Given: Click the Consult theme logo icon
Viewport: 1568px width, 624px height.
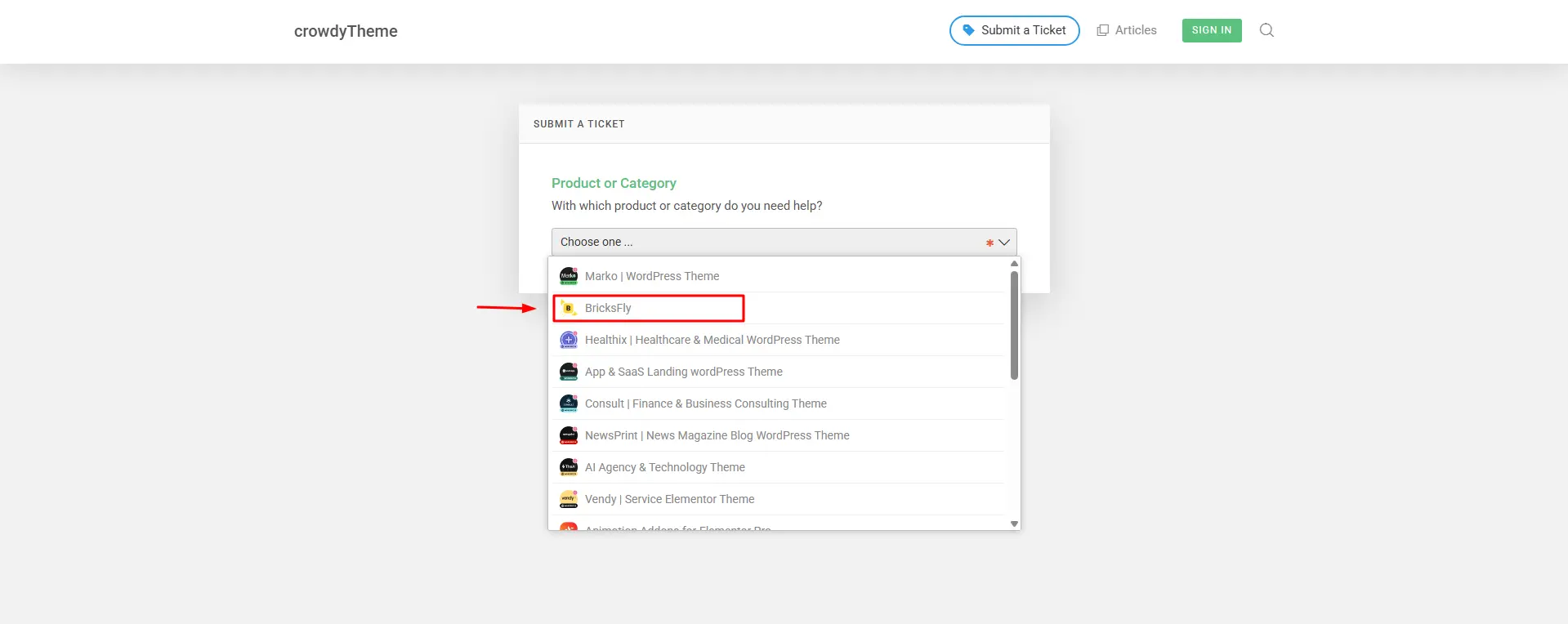Looking at the screenshot, I should pos(569,403).
